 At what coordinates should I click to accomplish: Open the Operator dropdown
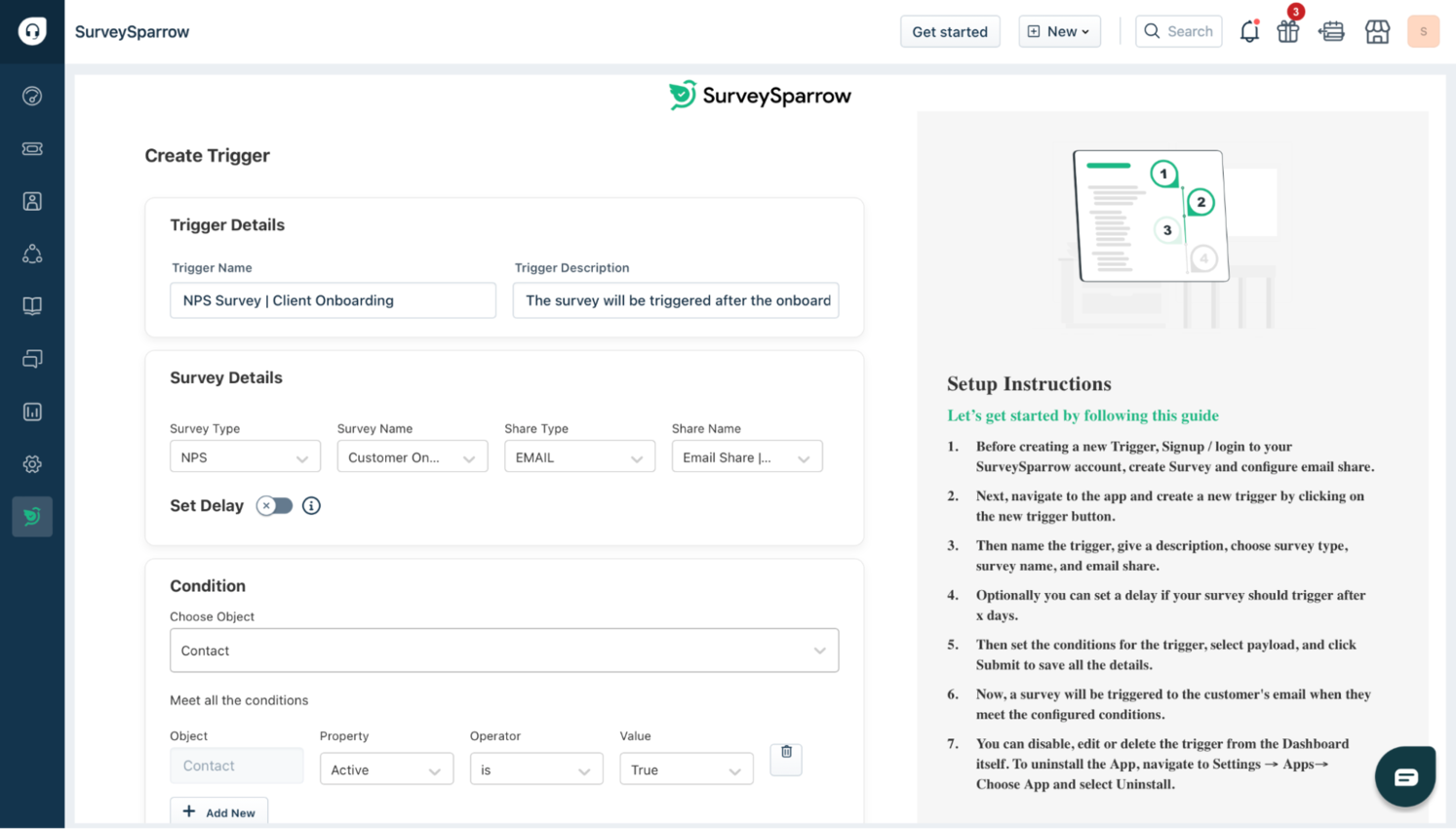[x=536, y=769]
